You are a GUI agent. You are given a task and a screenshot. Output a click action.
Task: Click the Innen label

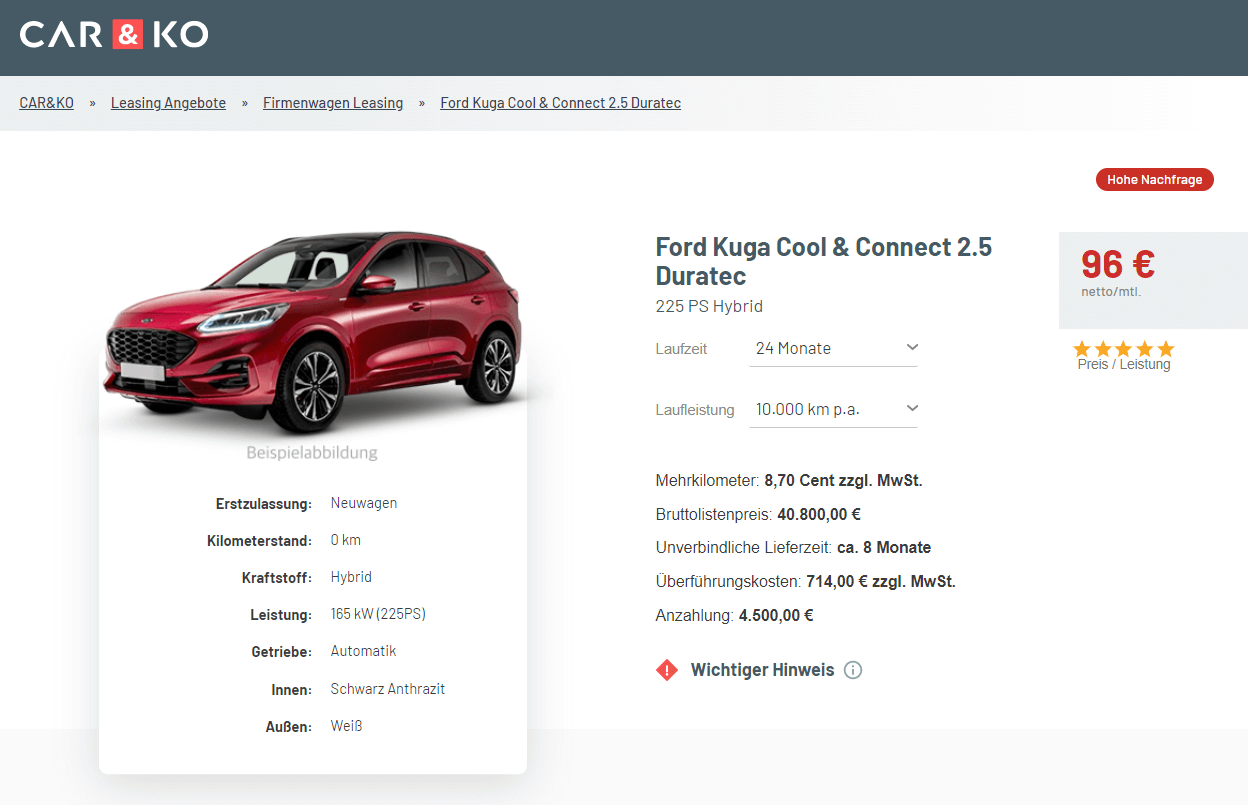pyautogui.click(x=292, y=689)
